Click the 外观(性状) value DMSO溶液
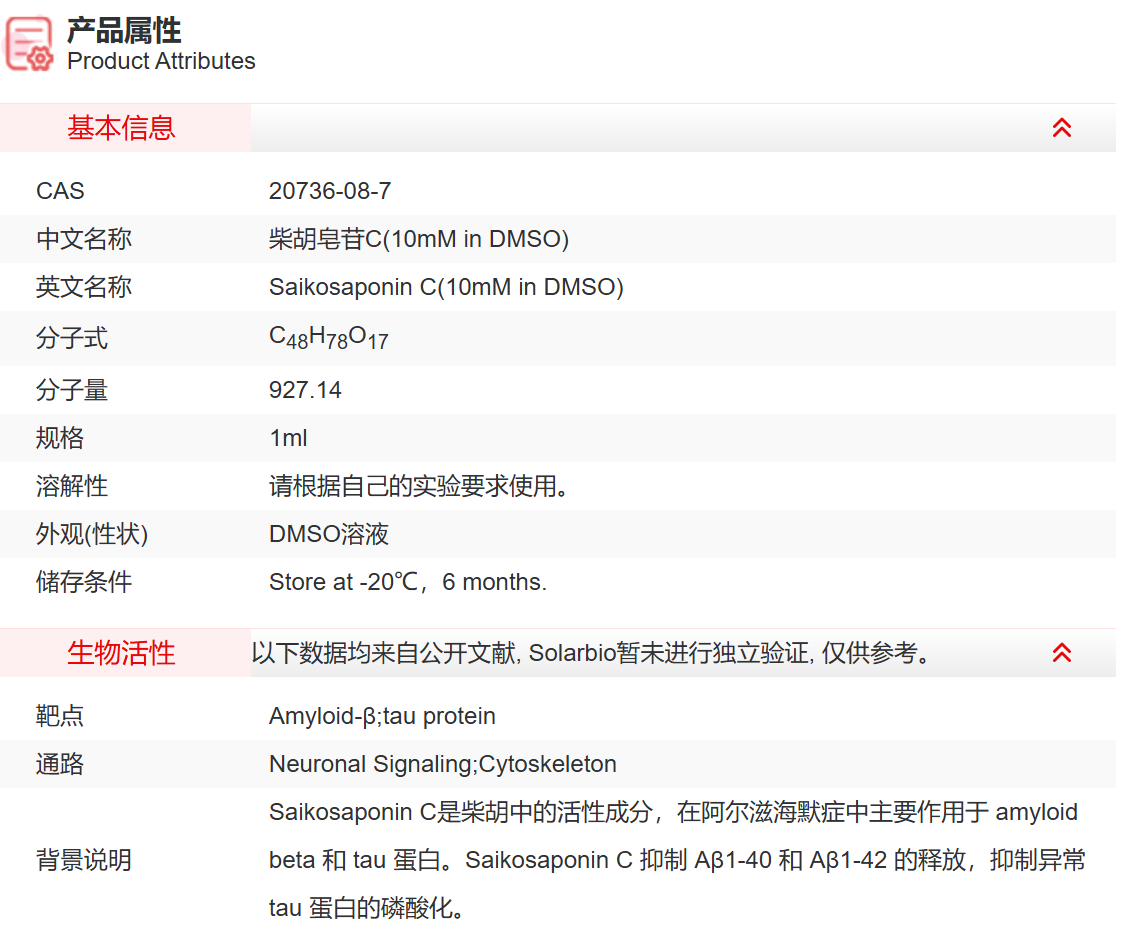This screenshot has width=1125, height=948. pyautogui.click(x=330, y=534)
